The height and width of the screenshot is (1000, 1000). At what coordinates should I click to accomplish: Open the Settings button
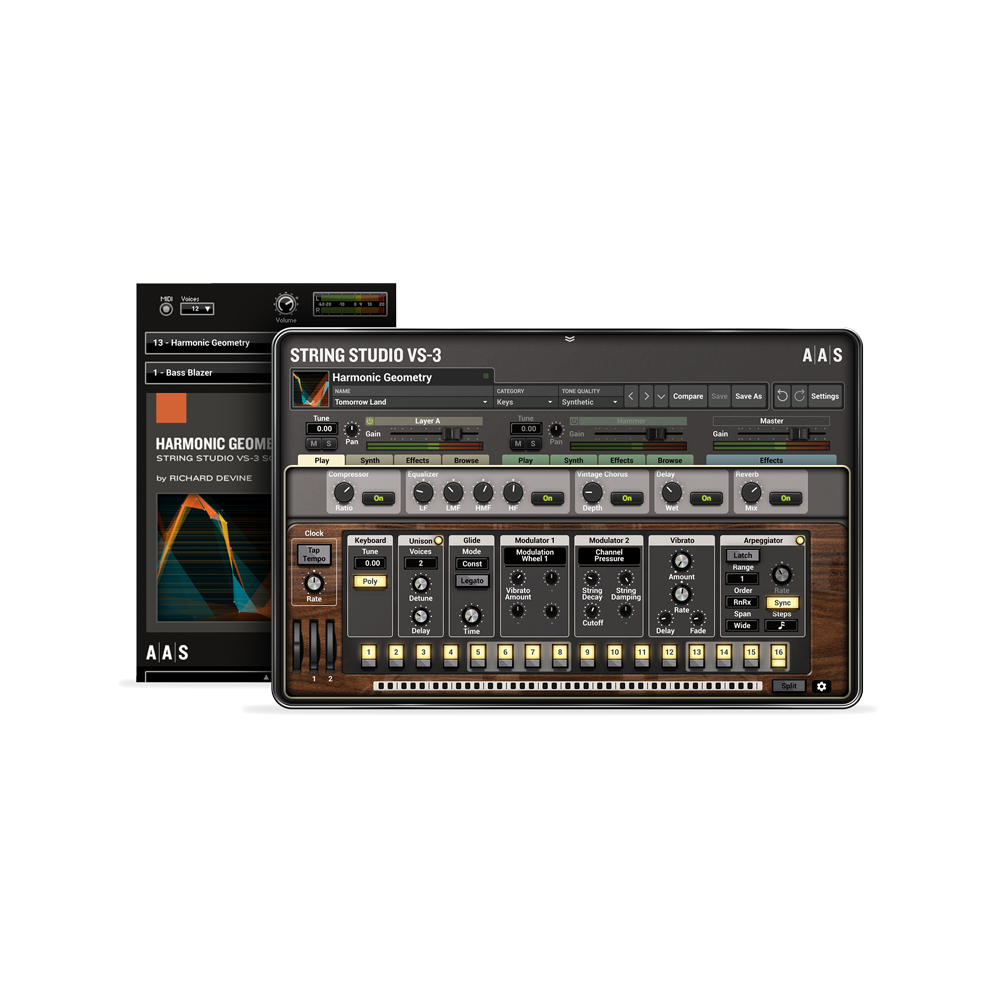[825, 396]
